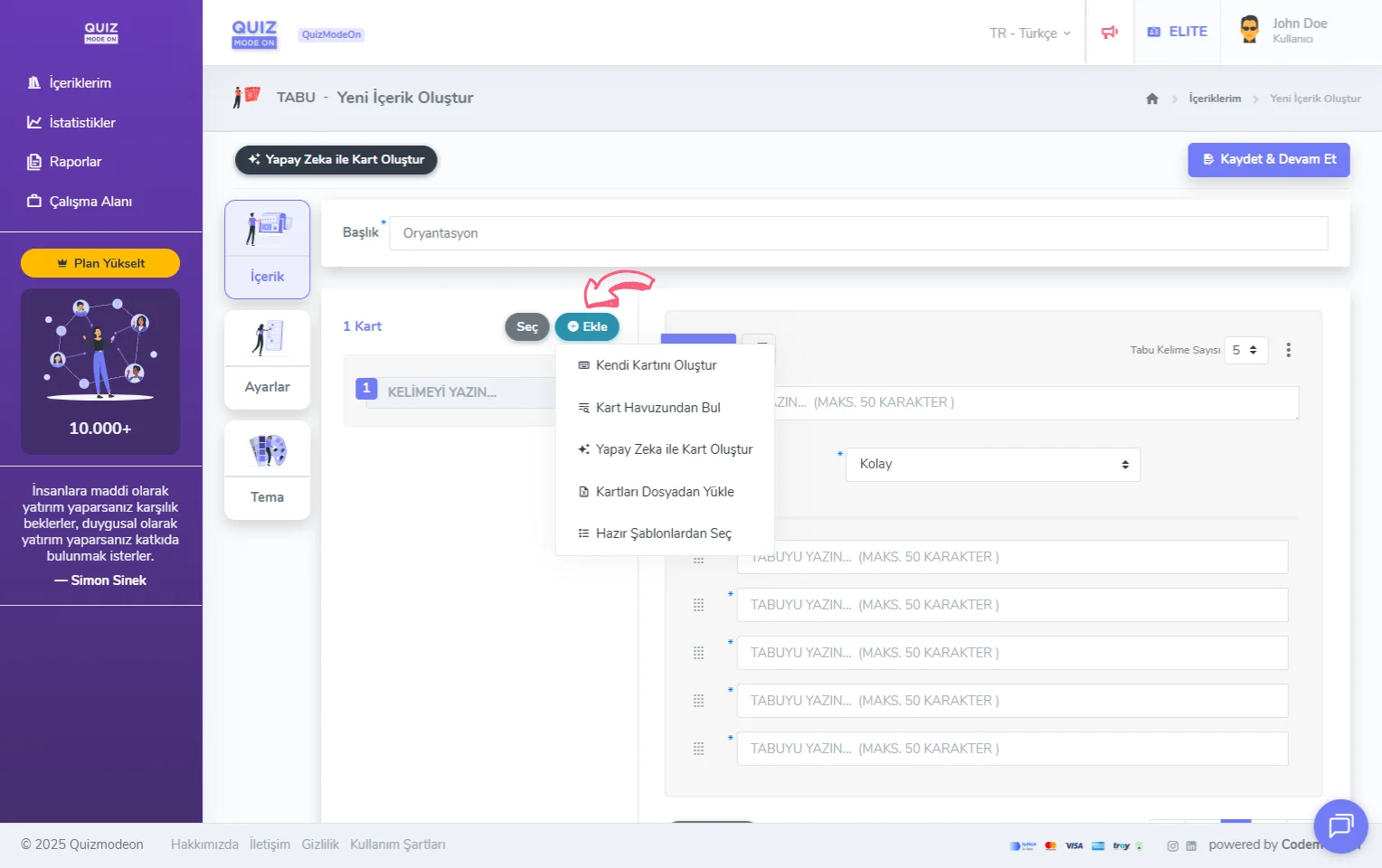Click the Quiz Mode On header logo
Viewport: 1382px width, 868px height.
(x=254, y=33)
